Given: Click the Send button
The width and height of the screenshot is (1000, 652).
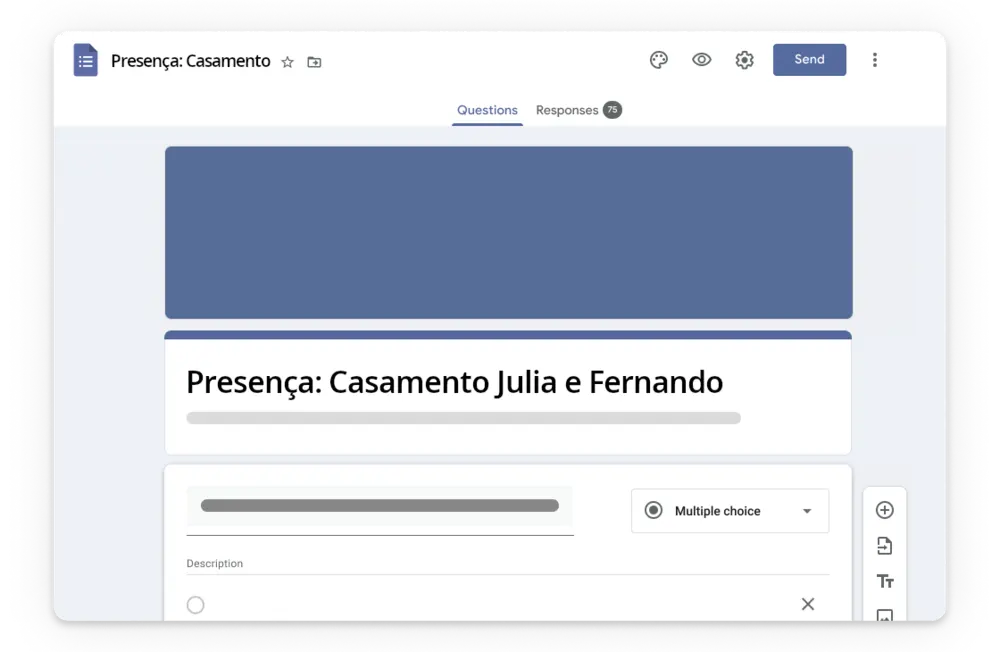Looking at the screenshot, I should pyautogui.click(x=809, y=59).
